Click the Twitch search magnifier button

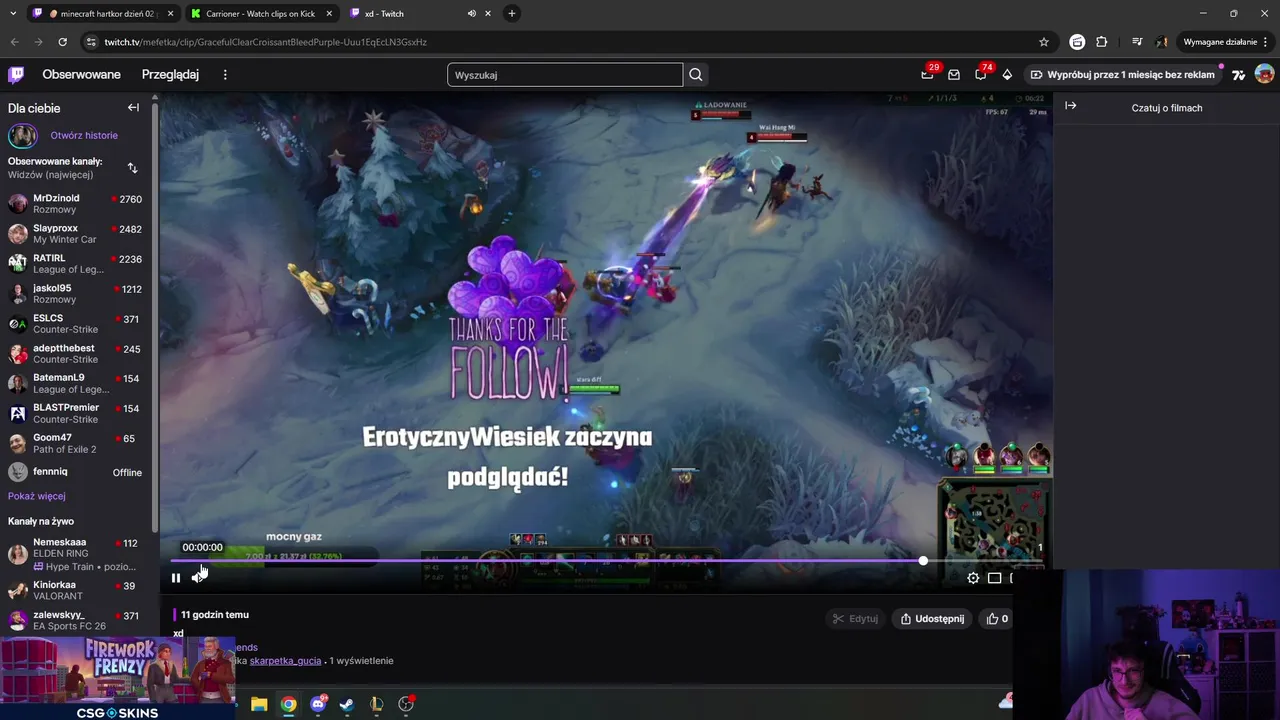[x=696, y=75]
